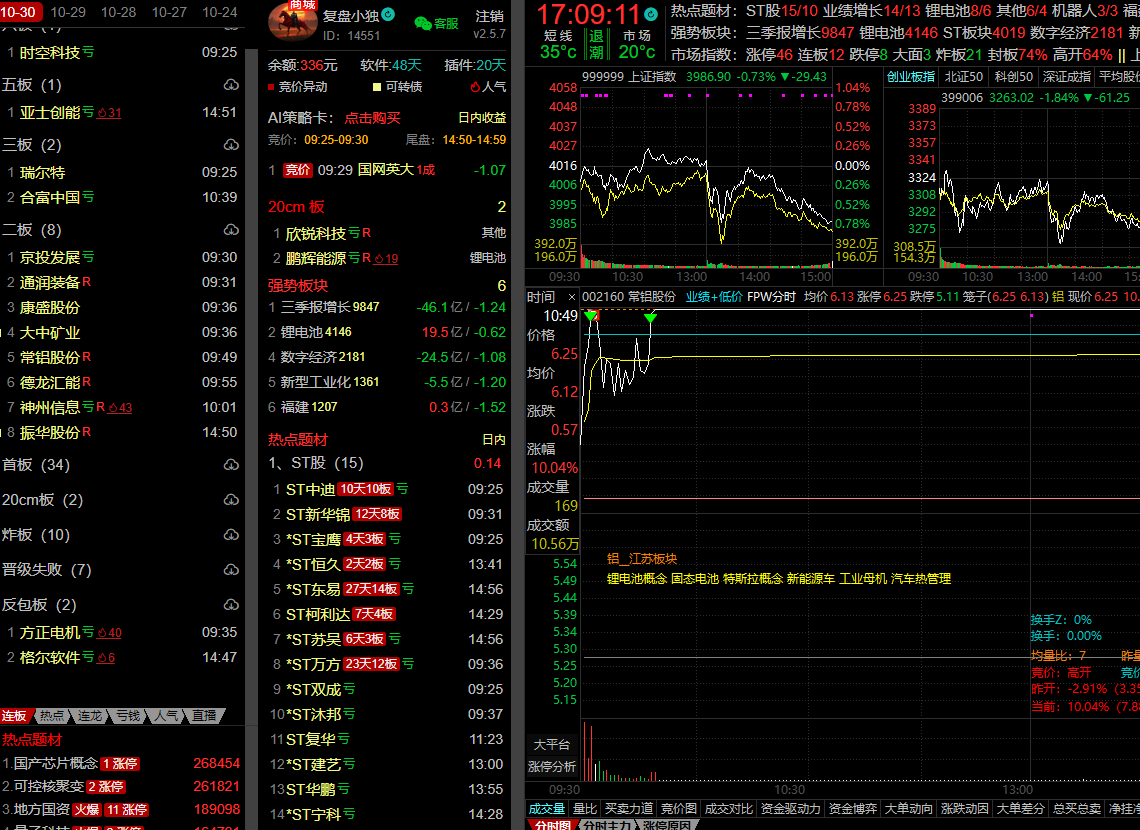Select the 北证50 index tab
This screenshot has width=1140, height=830.
click(x=963, y=77)
